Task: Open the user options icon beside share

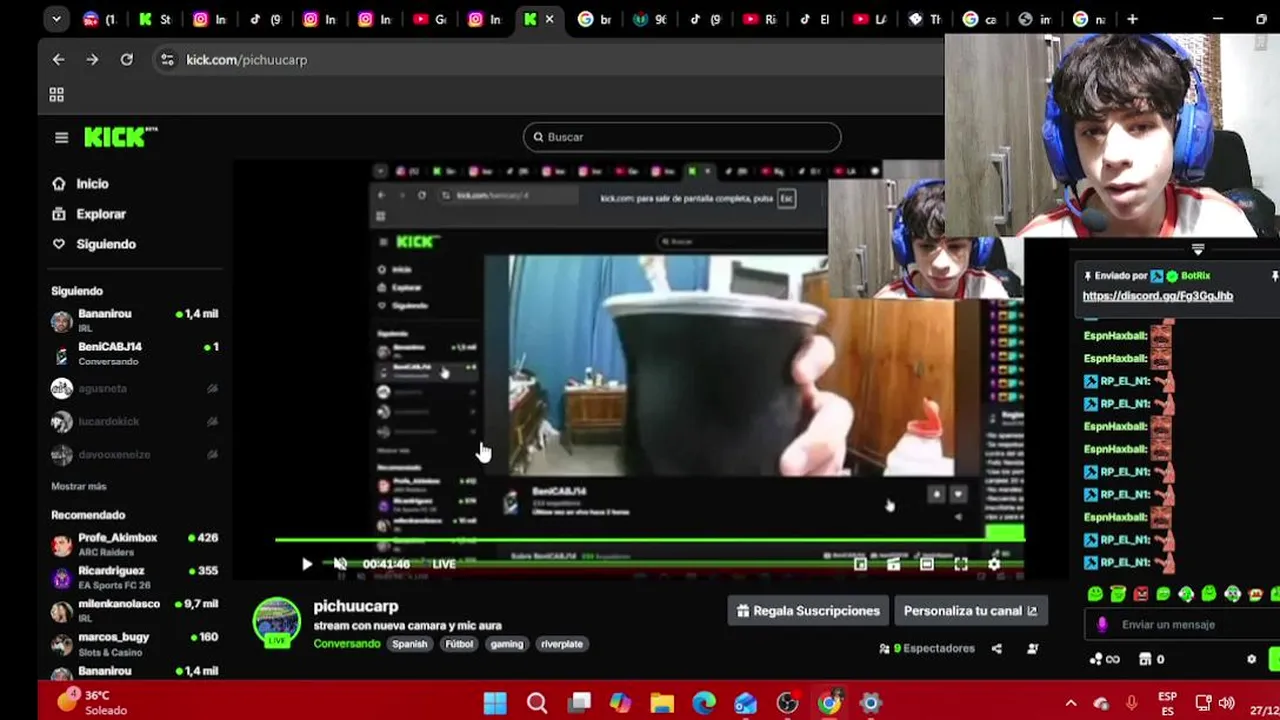Action: tap(1033, 648)
